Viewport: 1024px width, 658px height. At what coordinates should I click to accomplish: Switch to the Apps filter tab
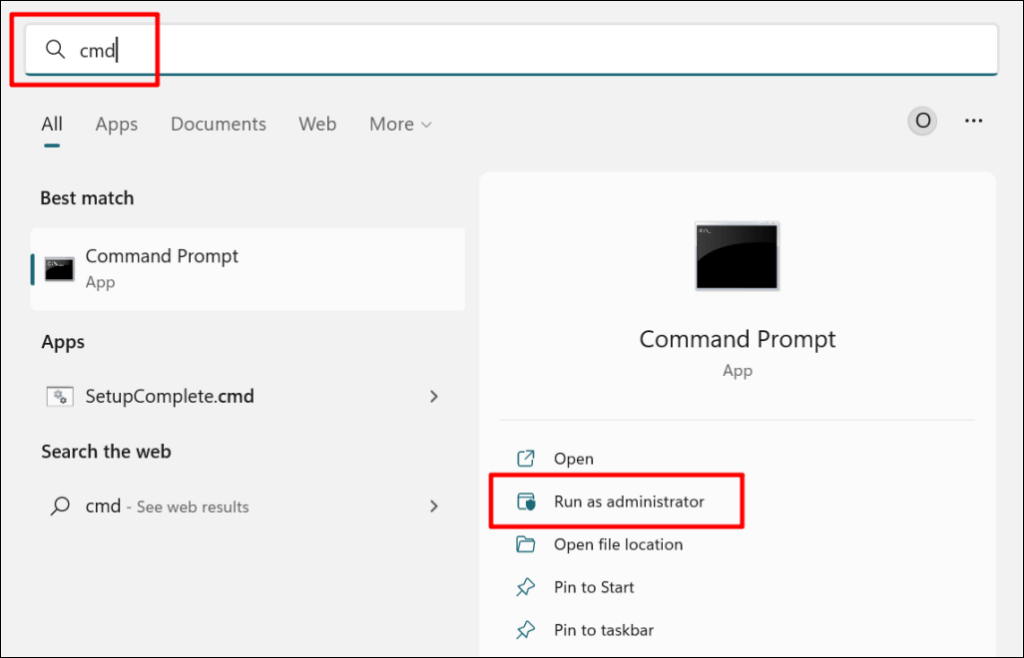click(116, 124)
